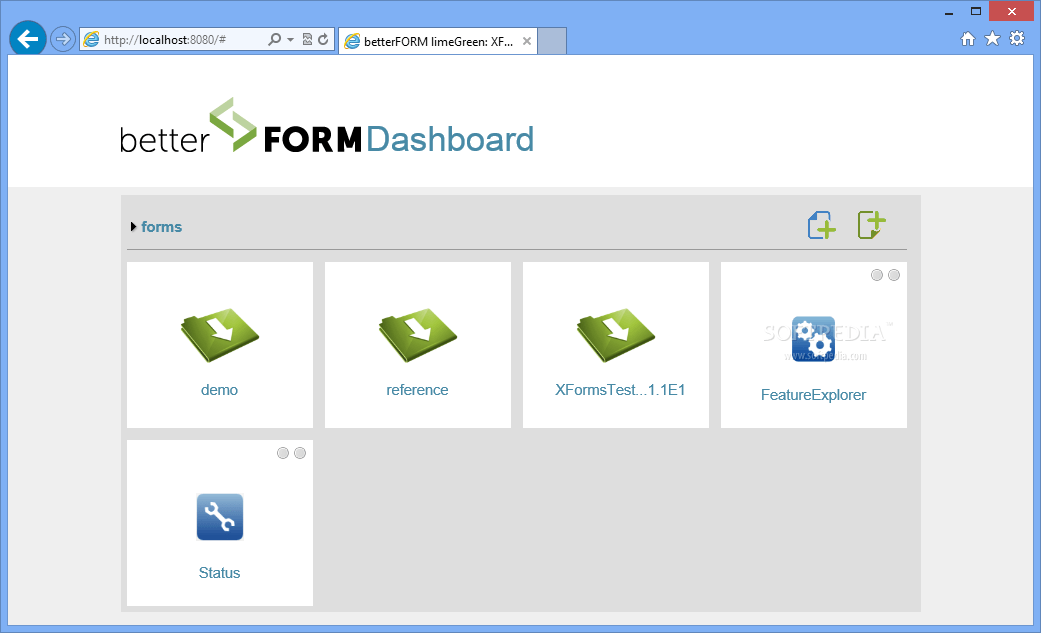The height and width of the screenshot is (633, 1041).
Task: Click the blue create new file icon
Action: point(821,225)
